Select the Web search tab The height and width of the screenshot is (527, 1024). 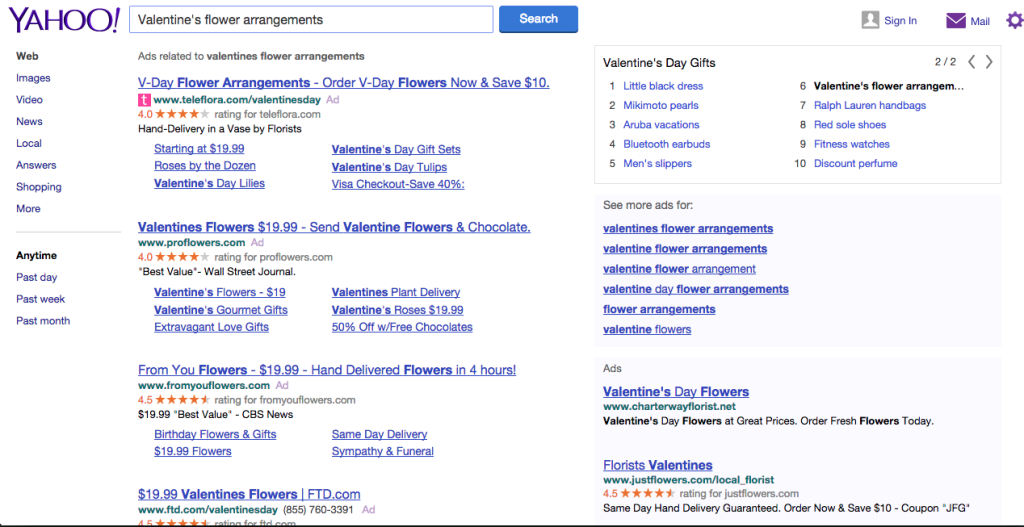click(27, 56)
